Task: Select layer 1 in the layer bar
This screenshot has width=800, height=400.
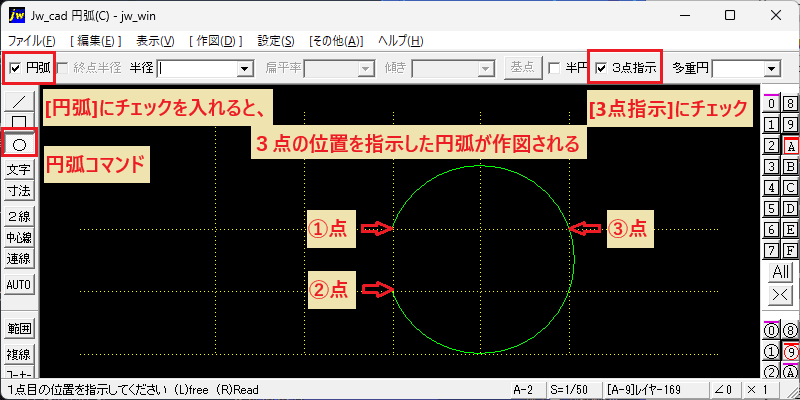Action: 771,124
